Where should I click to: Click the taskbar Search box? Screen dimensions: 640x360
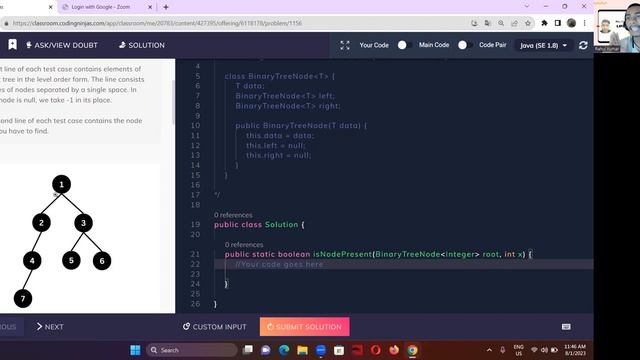click(192, 350)
